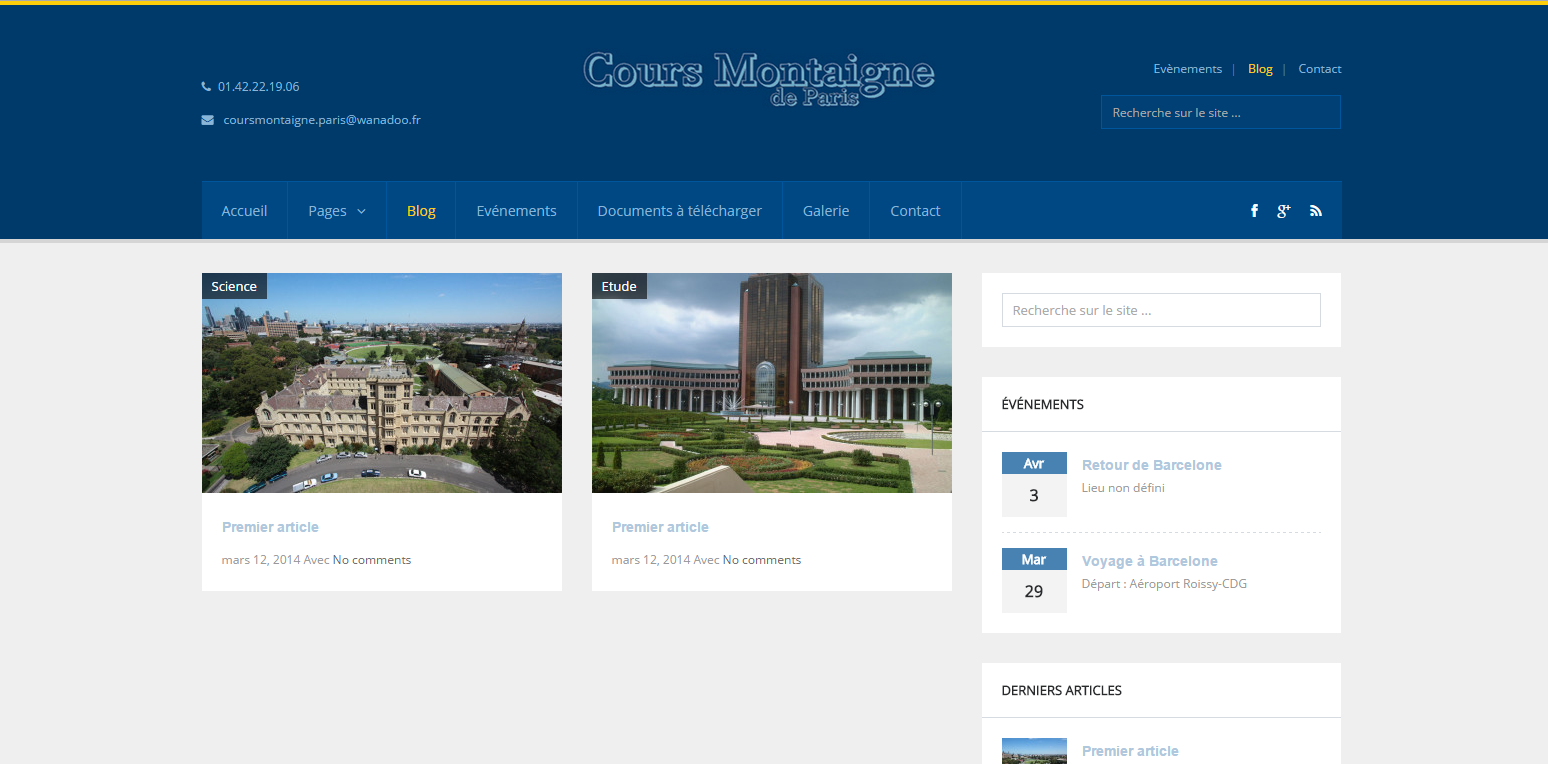
Task: Focus the sidebar search field
Action: pyautogui.click(x=1160, y=310)
